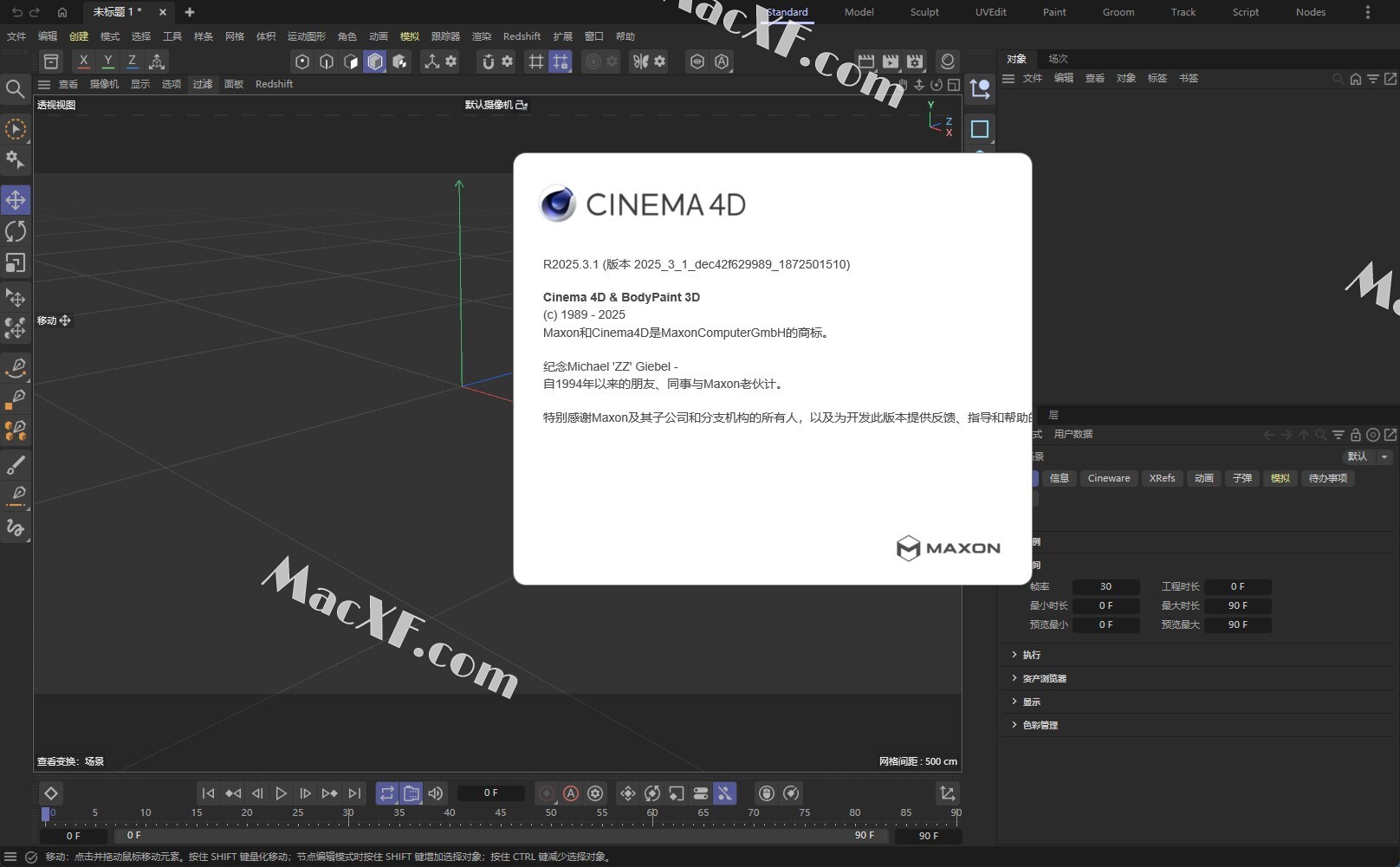Toggle the coordinate system icon
The image size is (1400, 867).
157,61
